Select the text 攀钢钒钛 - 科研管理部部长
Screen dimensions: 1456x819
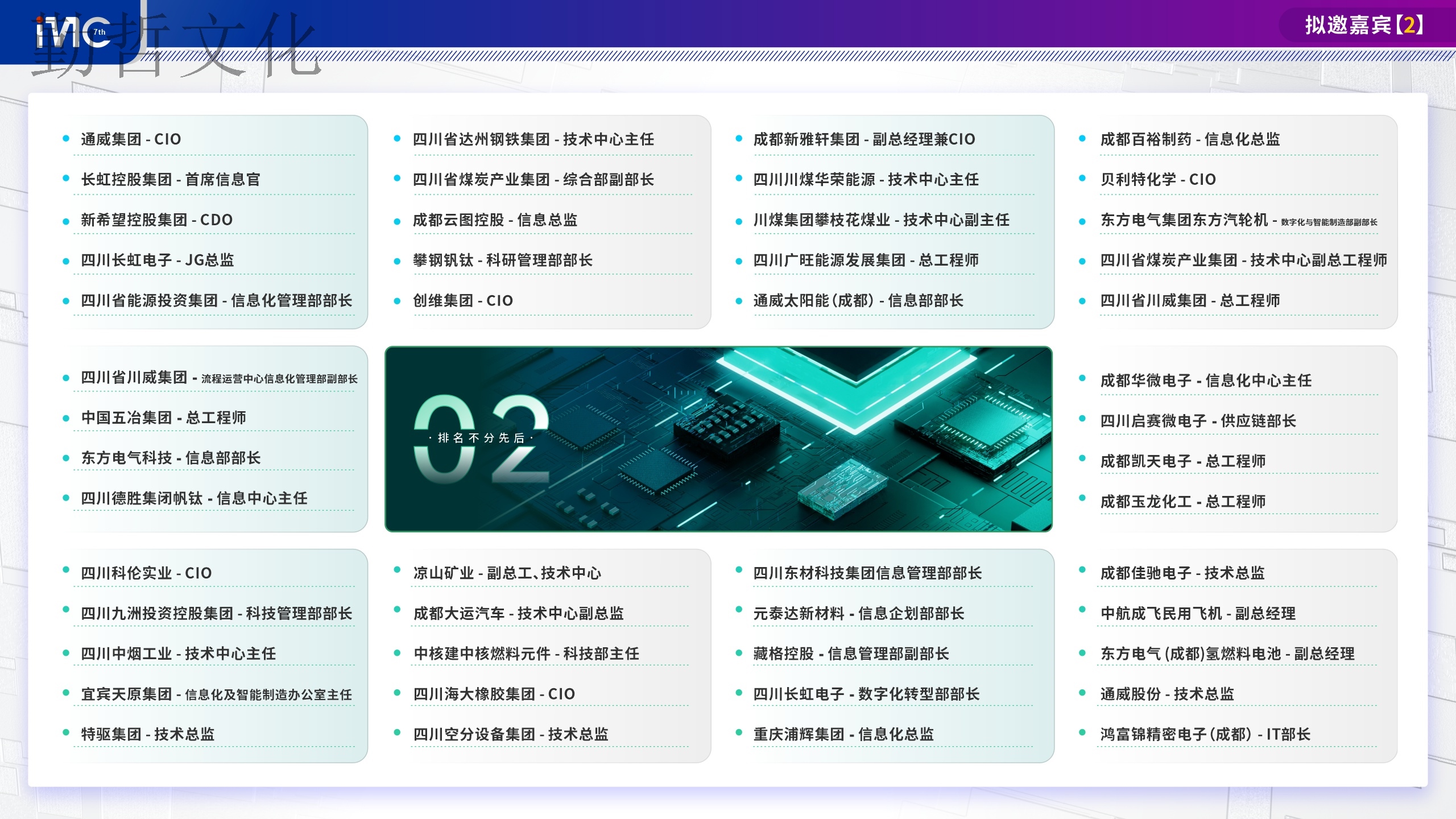point(503,260)
